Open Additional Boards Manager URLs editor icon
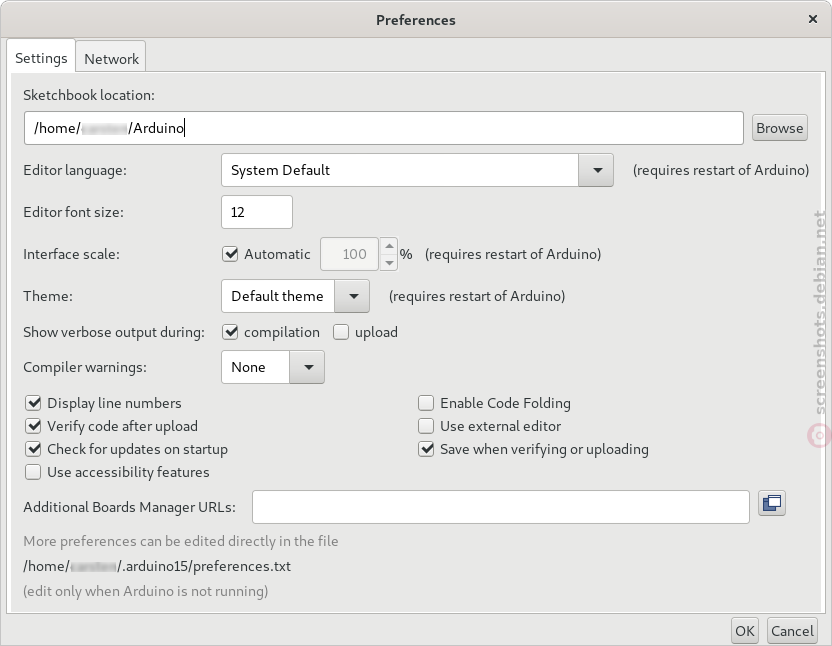 tap(772, 503)
